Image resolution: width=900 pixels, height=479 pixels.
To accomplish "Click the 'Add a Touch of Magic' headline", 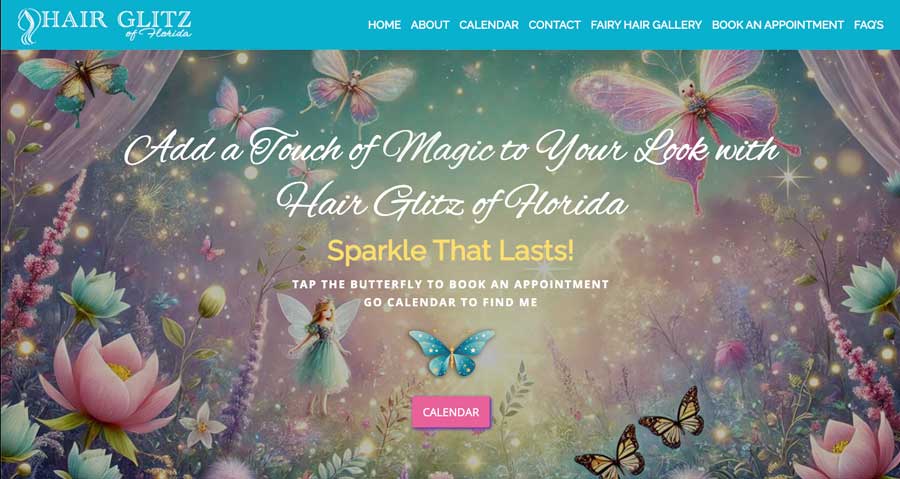I will 451,173.
